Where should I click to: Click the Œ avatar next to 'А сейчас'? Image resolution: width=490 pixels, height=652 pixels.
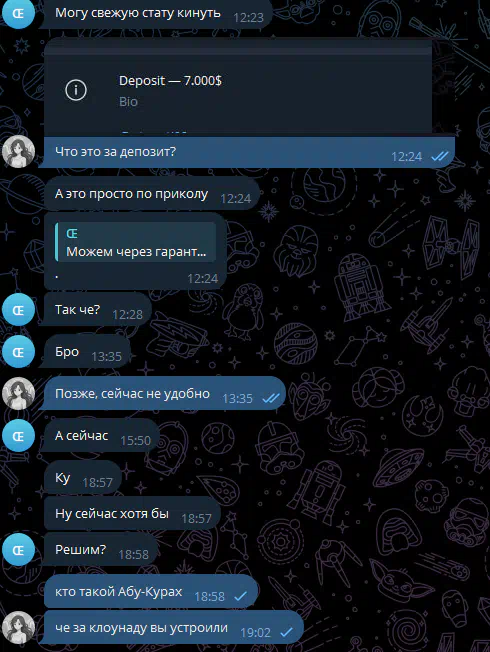pyautogui.click(x=18, y=436)
